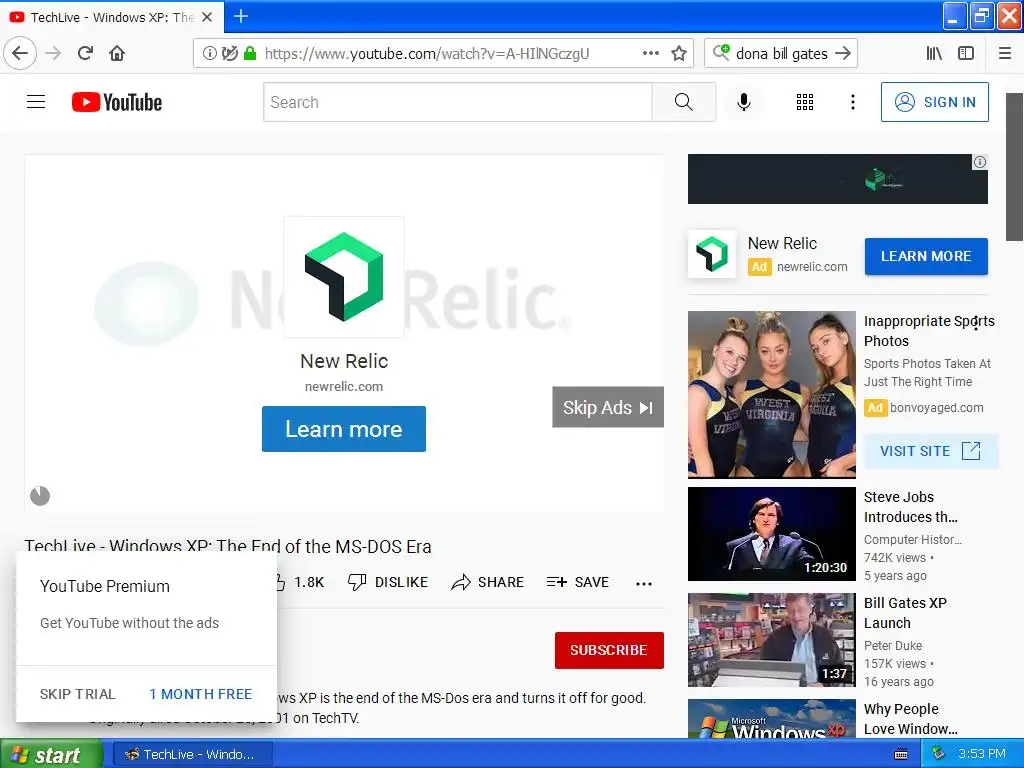Open YouTube settings three-dot menu

point(852,102)
